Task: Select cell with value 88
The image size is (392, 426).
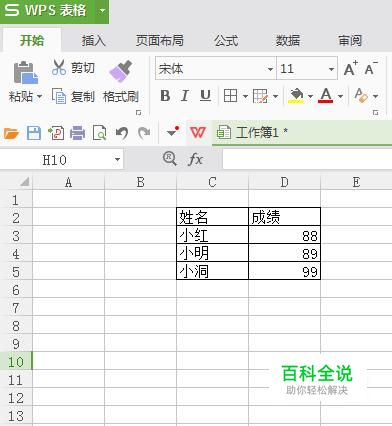Action: 284,235
